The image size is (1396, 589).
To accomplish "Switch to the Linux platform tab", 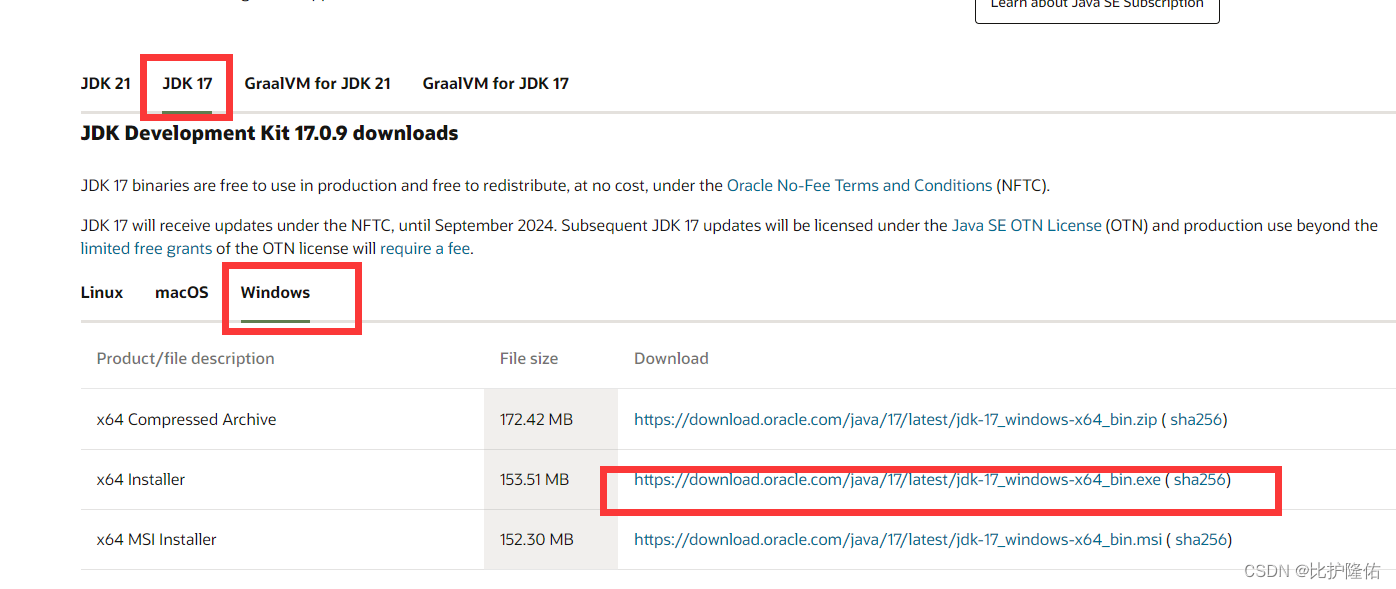I will pyautogui.click(x=101, y=292).
